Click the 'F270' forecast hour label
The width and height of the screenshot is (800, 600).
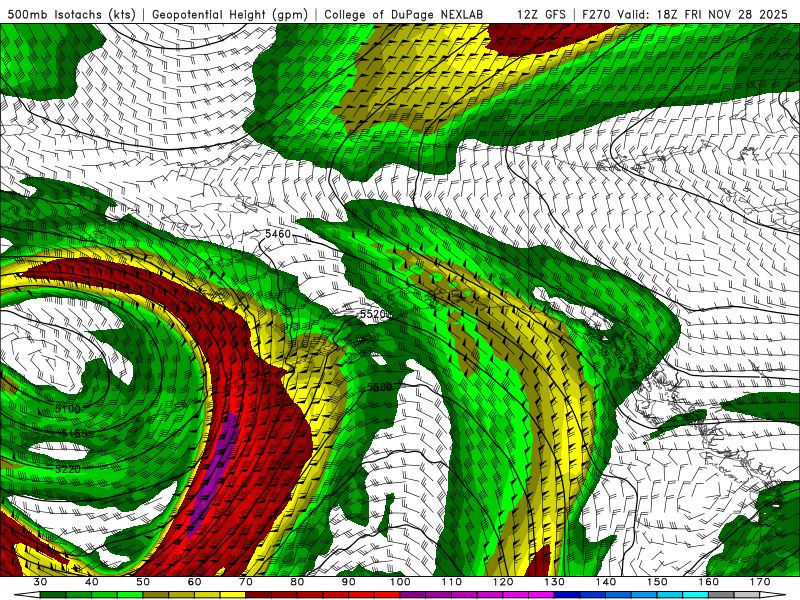pyautogui.click(x=597, y=14)
